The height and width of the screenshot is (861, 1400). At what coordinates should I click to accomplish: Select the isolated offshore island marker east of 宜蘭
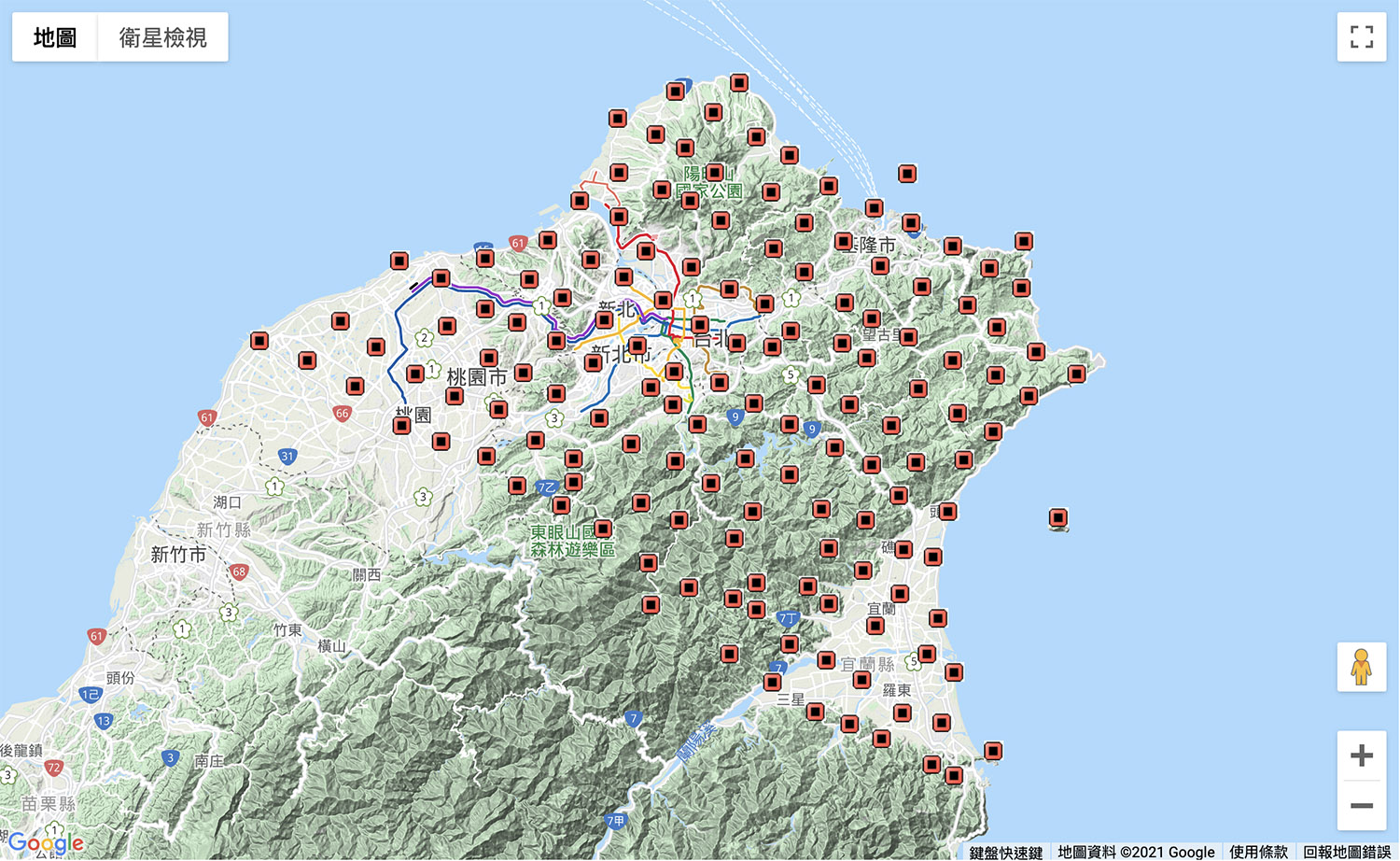point(1057,517)
